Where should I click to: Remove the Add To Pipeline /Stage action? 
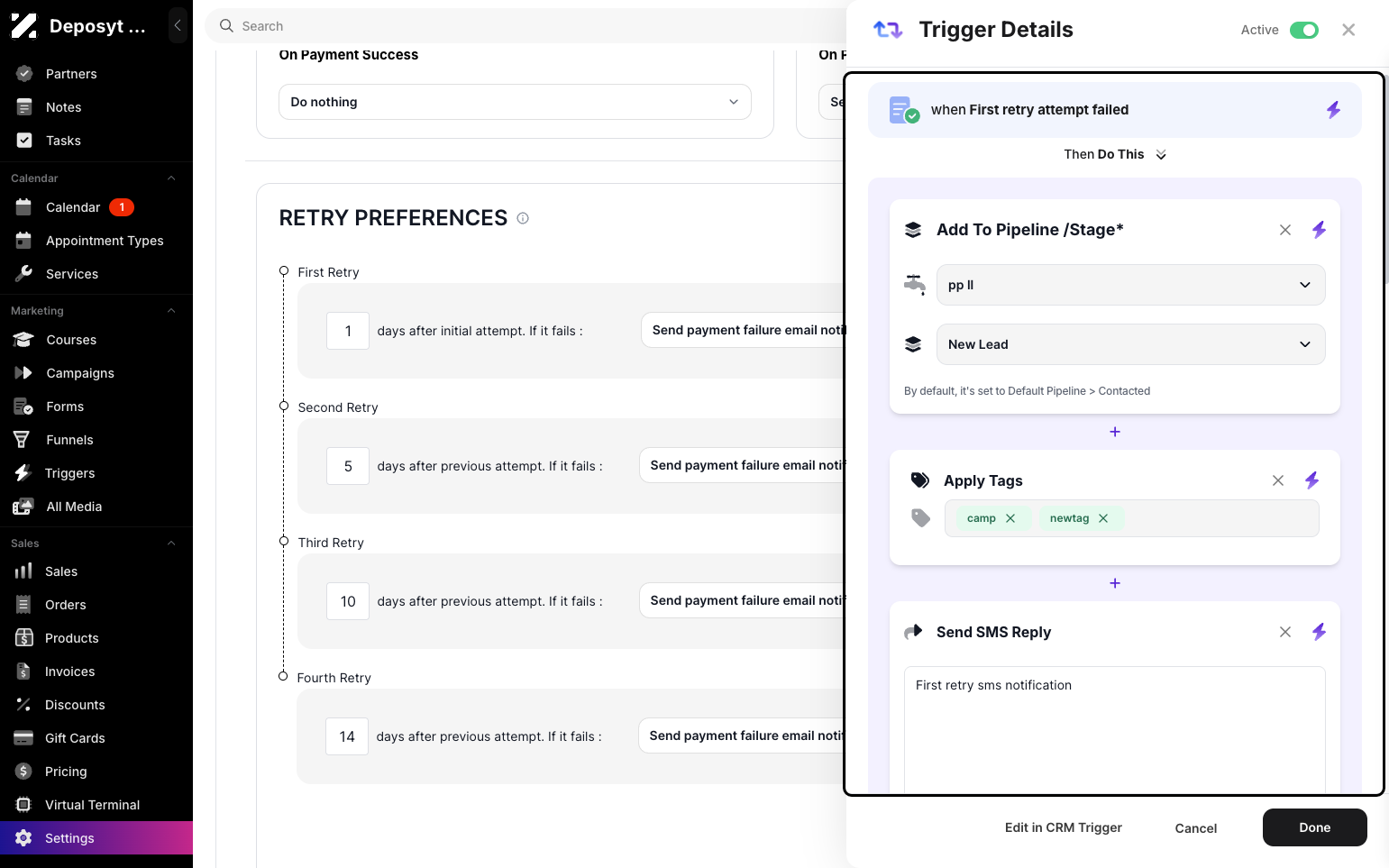[x=1285, y=230]
